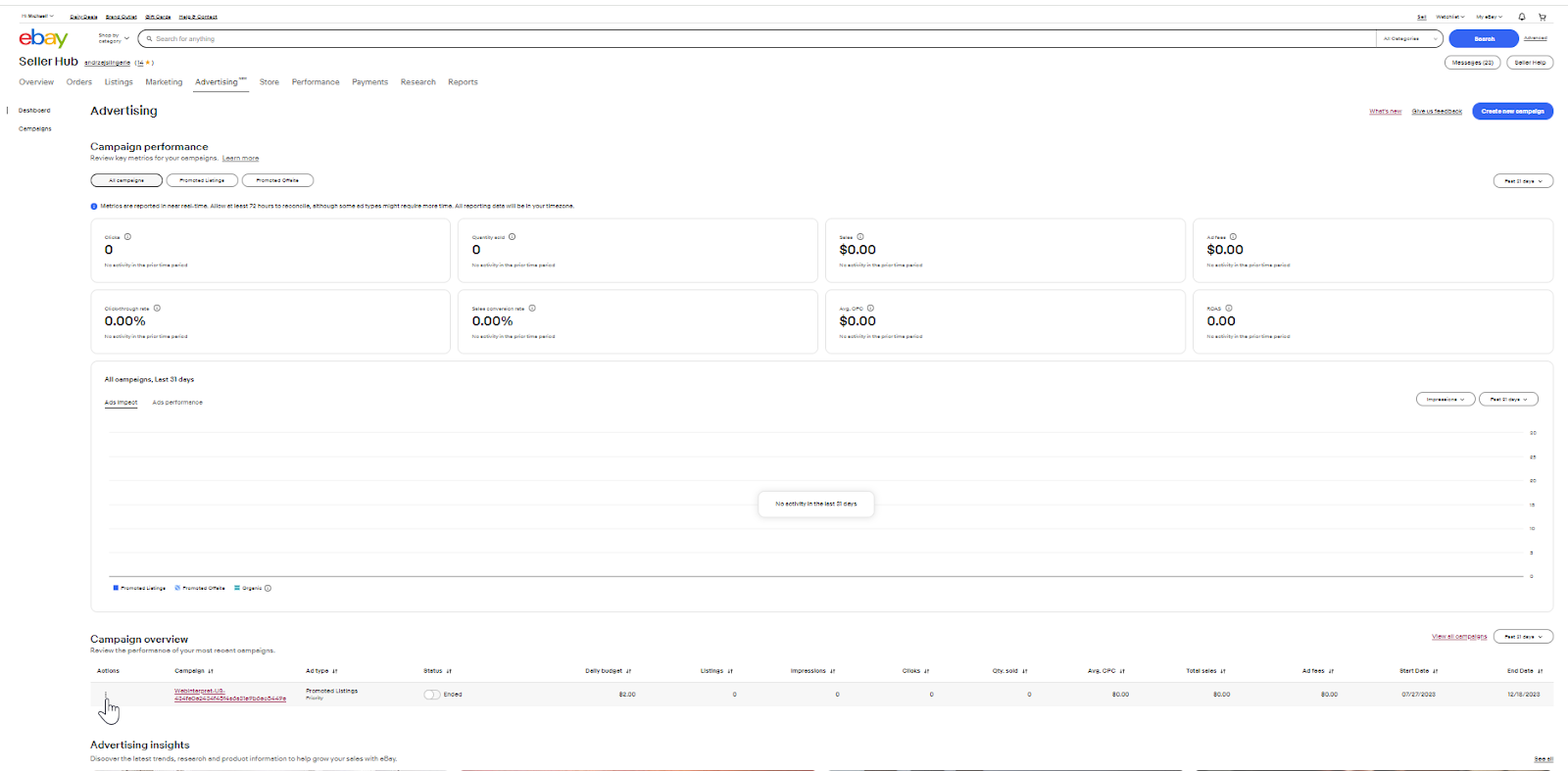
Task: Toggle the Ended campaign status switch
Action: [x=431, y=695]
